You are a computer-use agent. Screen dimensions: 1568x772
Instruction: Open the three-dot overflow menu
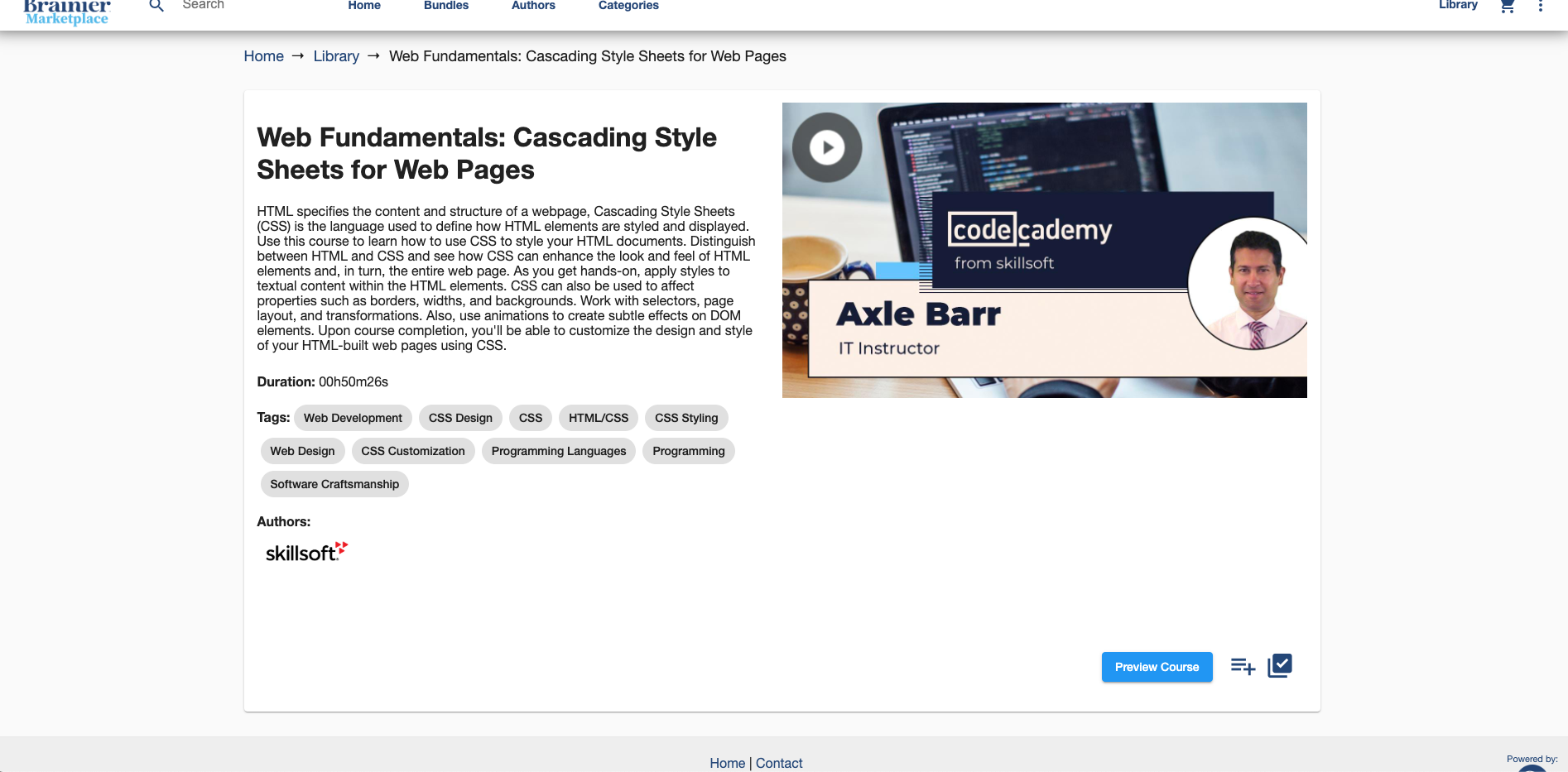pyautogui.click(x=1541, y=6)
